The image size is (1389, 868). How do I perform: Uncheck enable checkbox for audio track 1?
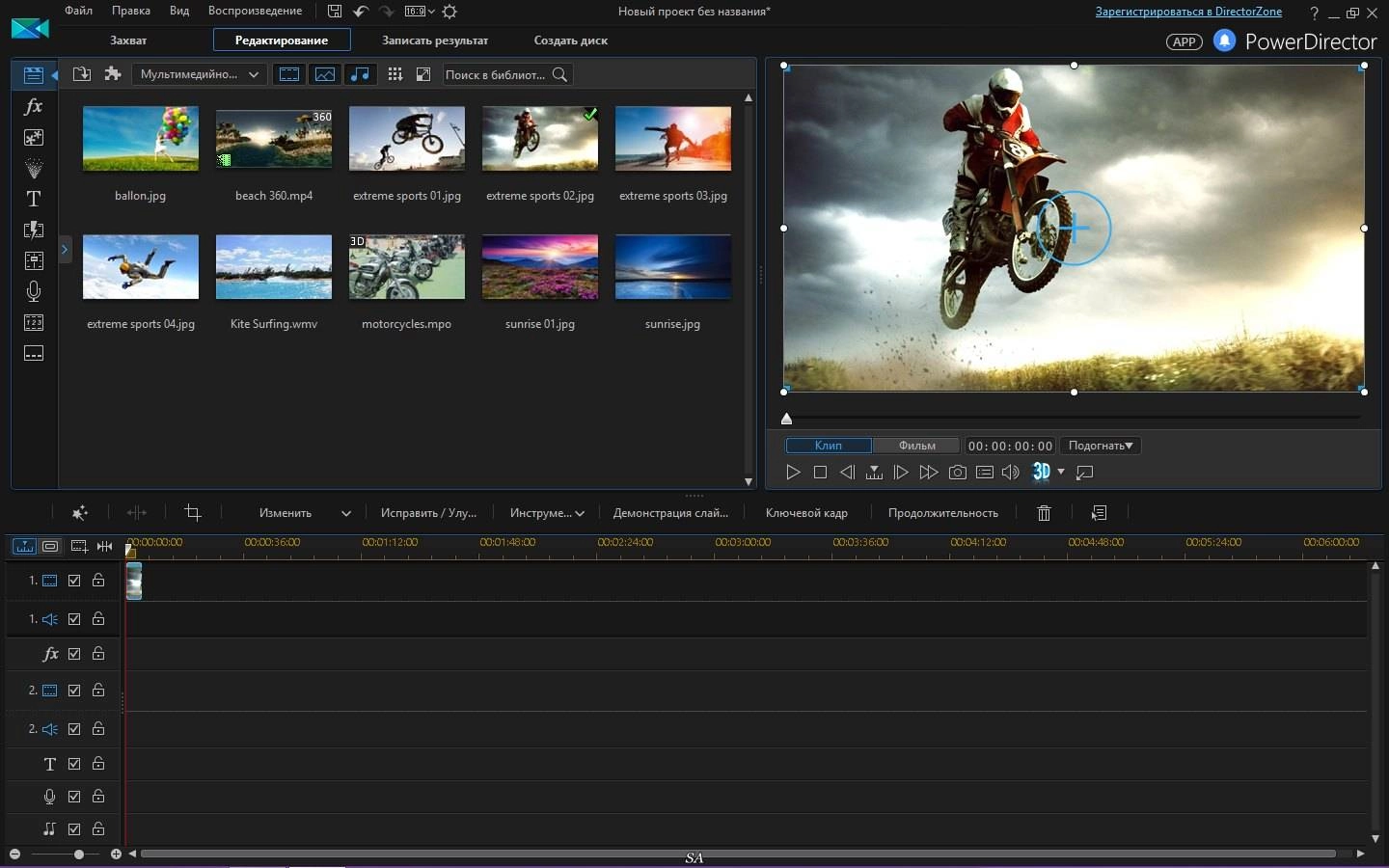click(74, 619)
